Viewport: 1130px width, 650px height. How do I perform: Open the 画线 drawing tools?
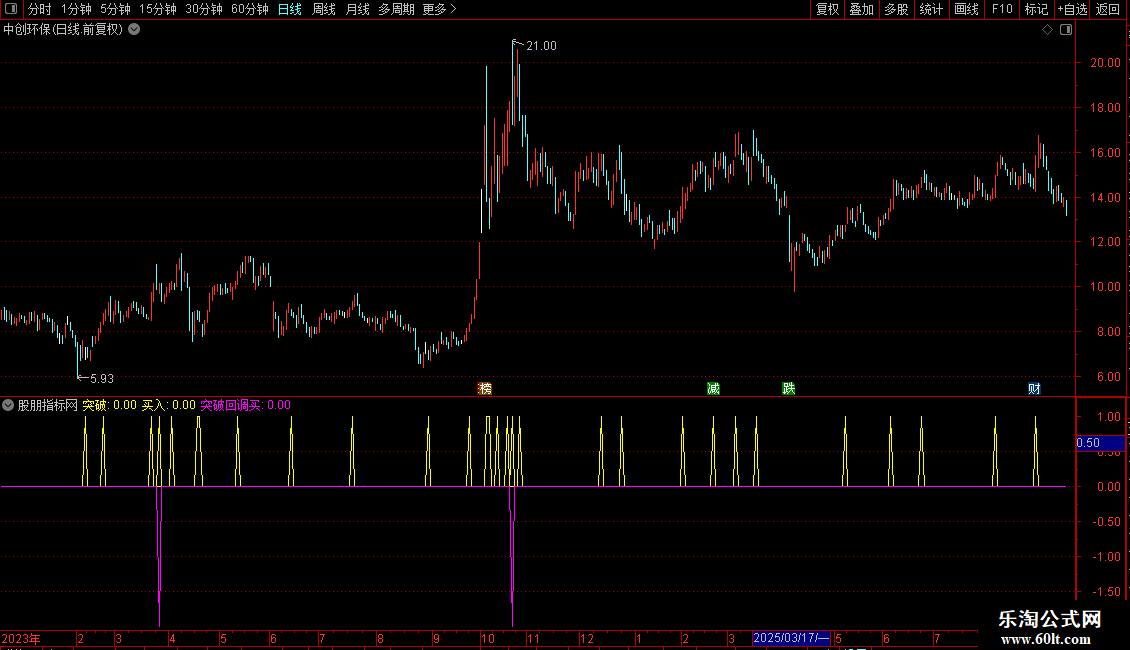point(966,9)
